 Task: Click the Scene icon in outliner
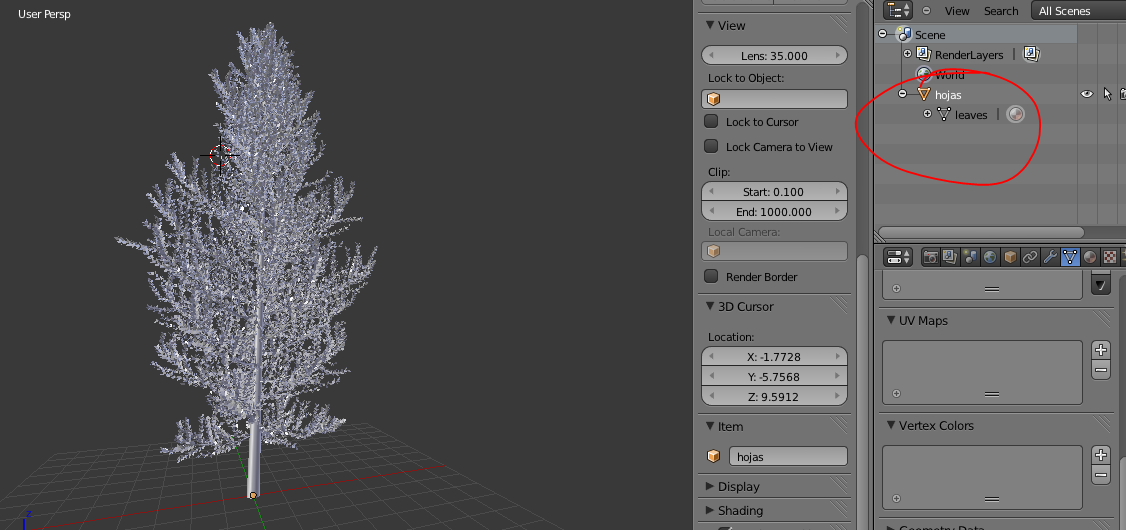pyautogui.click(x=904, y=34)
